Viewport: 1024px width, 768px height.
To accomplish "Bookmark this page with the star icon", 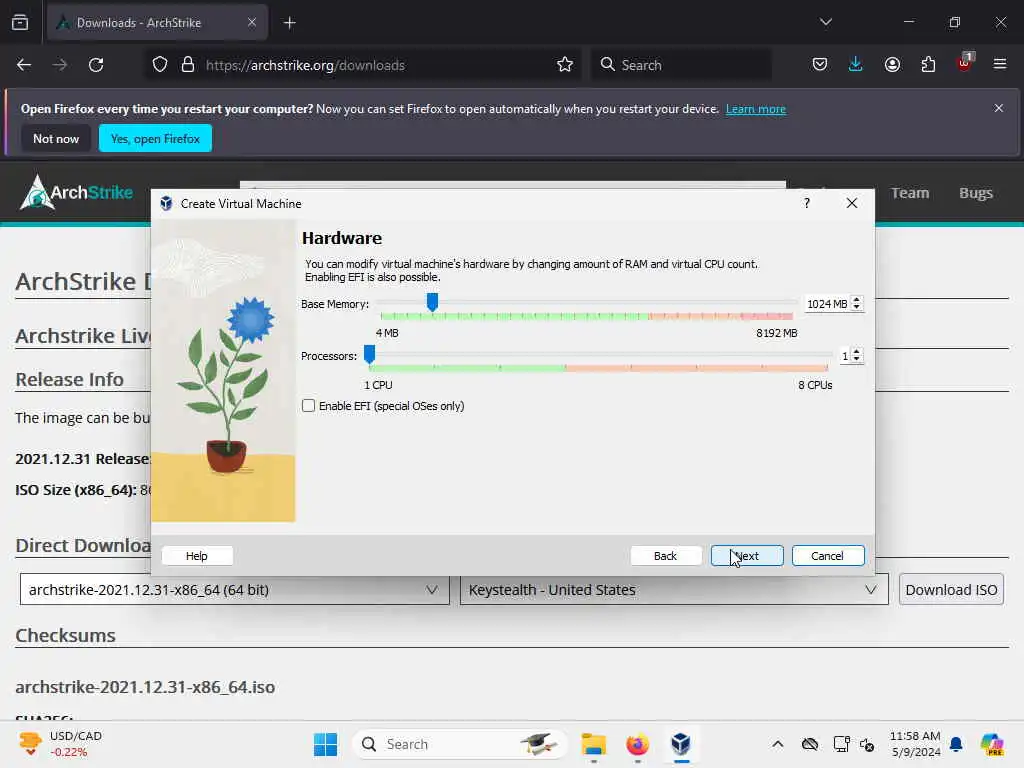I will [x=565, y=65].
